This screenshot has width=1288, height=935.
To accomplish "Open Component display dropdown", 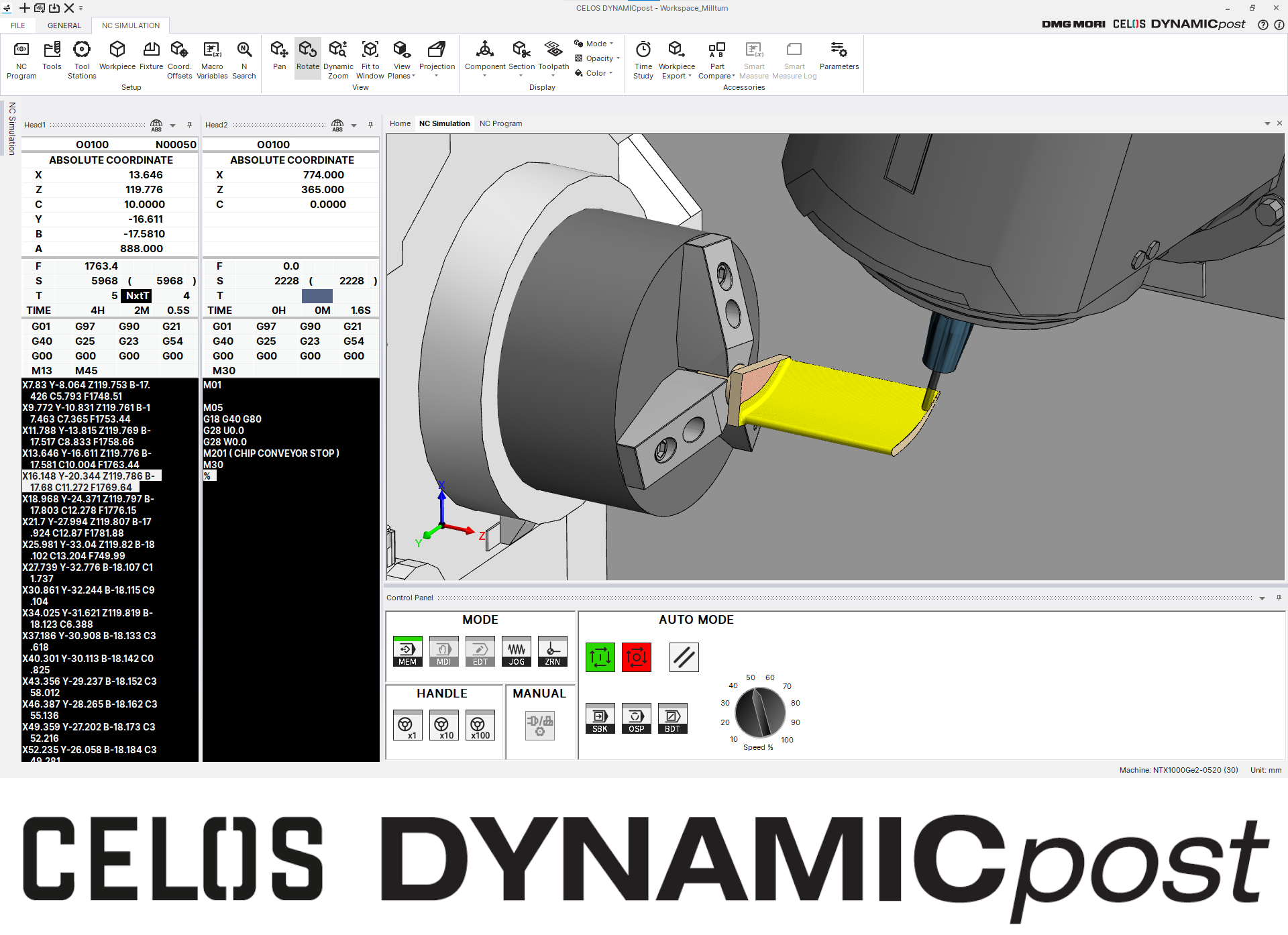I will (485, 59).
